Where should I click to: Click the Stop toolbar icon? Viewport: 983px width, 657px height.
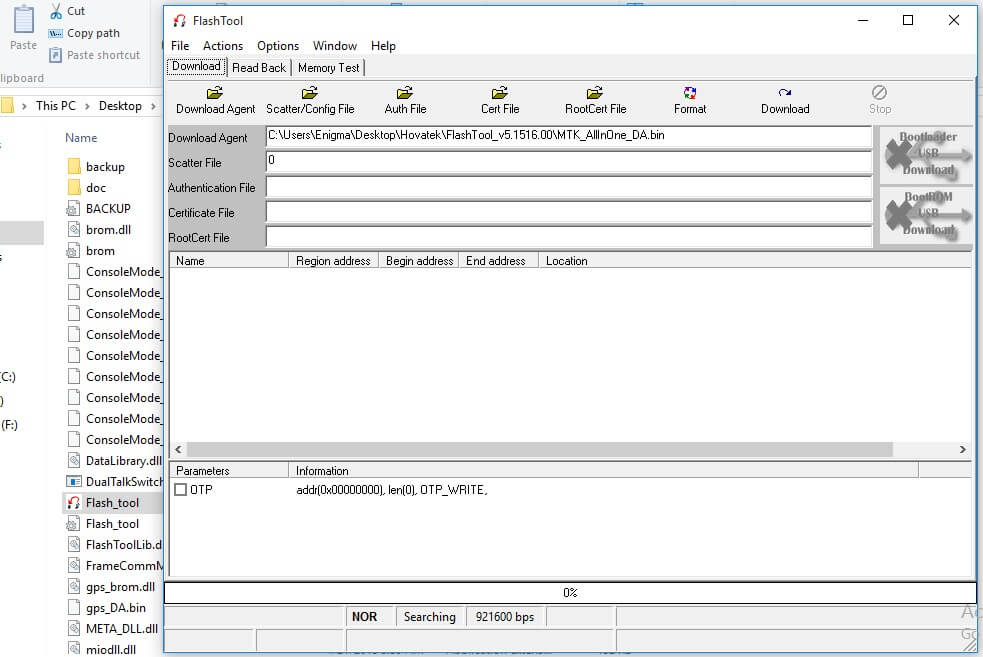pyautogui.click(x=880, y=100)
